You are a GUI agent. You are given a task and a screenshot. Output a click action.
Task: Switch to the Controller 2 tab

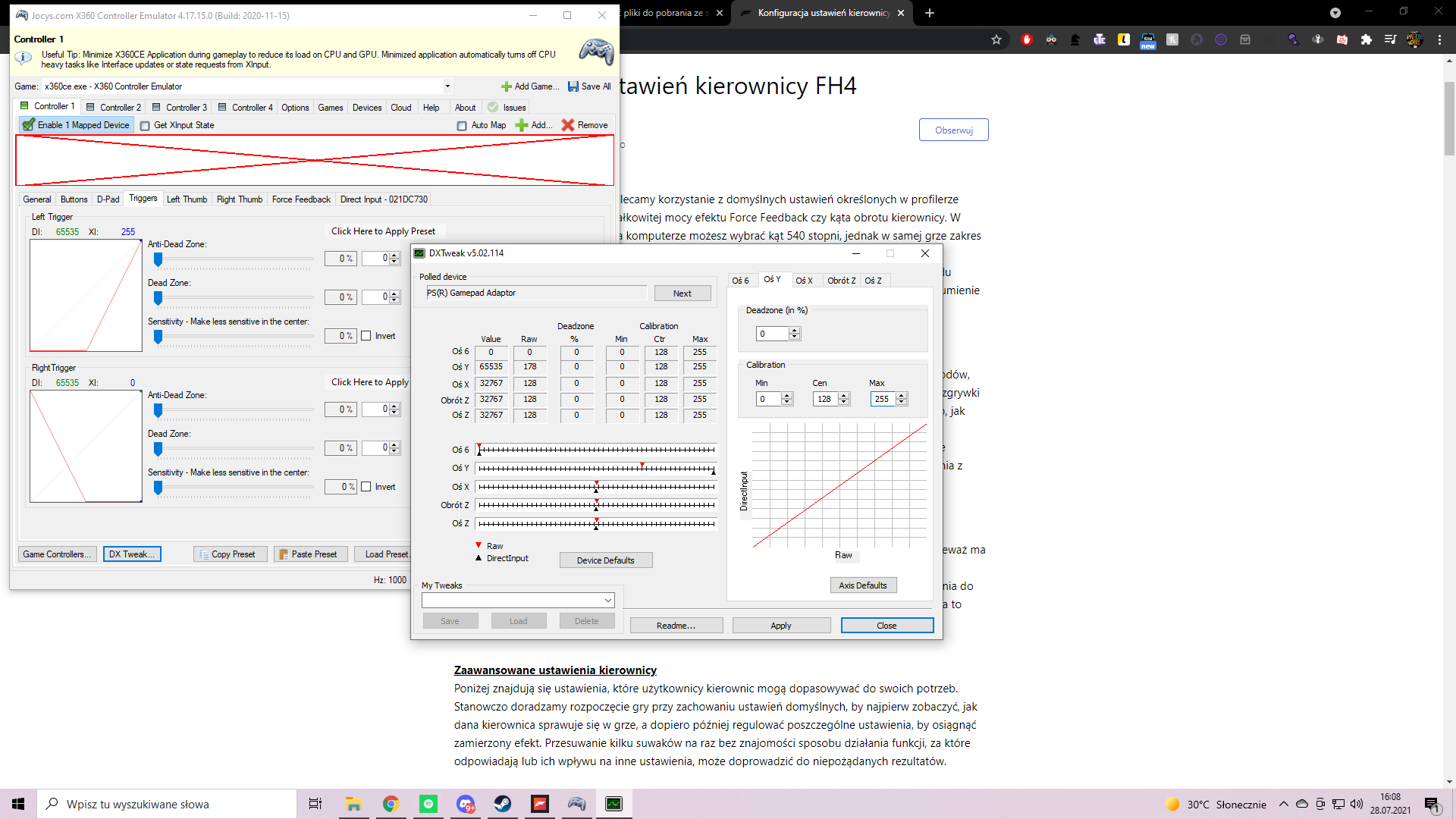tap(114, 108)
